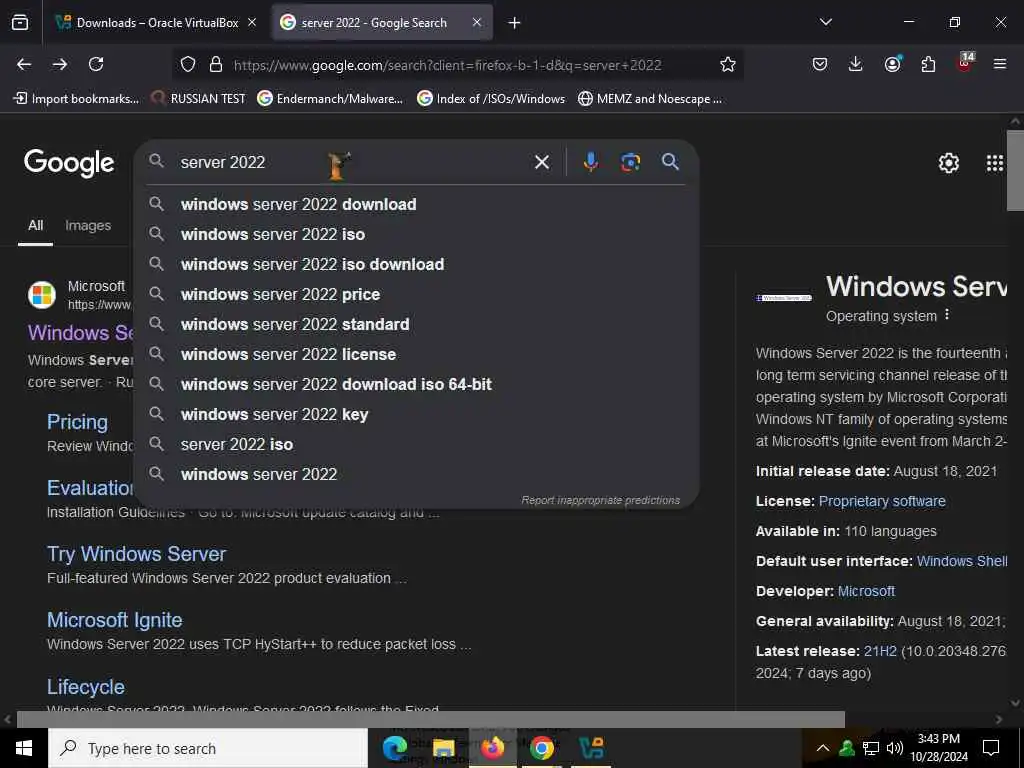Choose suggestion windows server 2022 iso

[417, 234]
